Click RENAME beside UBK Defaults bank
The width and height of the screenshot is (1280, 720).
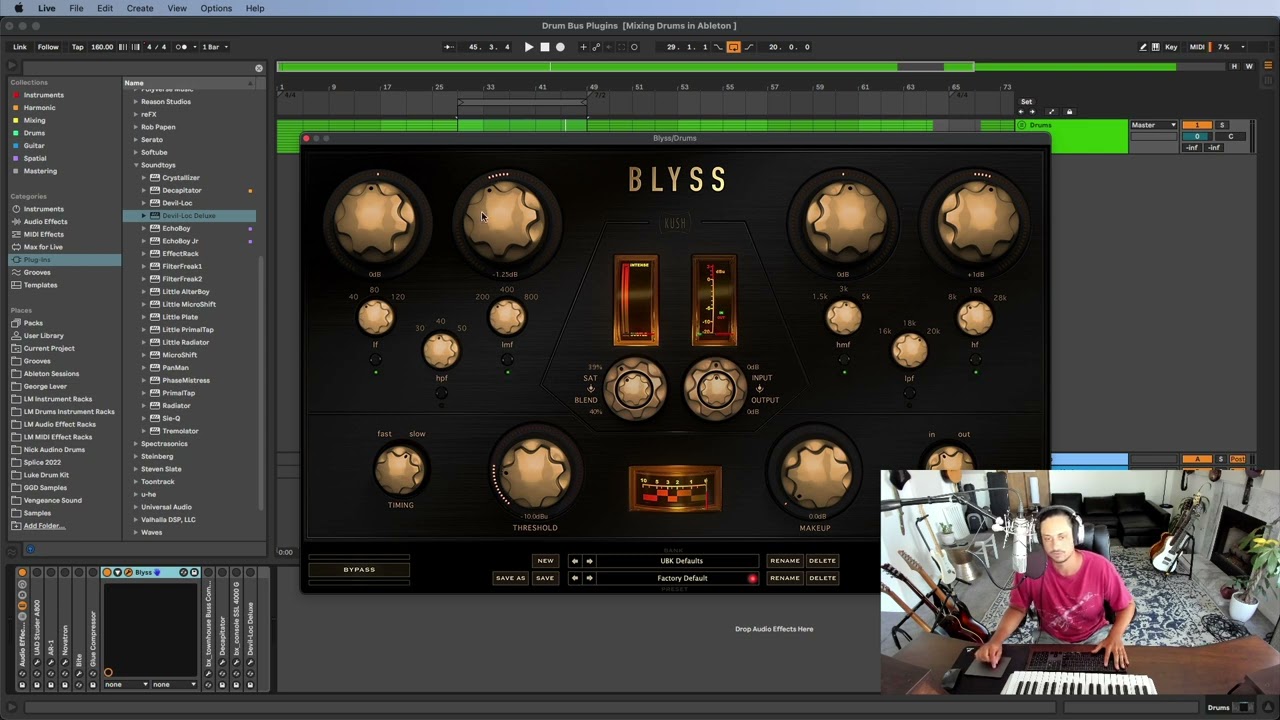(785, 561)
